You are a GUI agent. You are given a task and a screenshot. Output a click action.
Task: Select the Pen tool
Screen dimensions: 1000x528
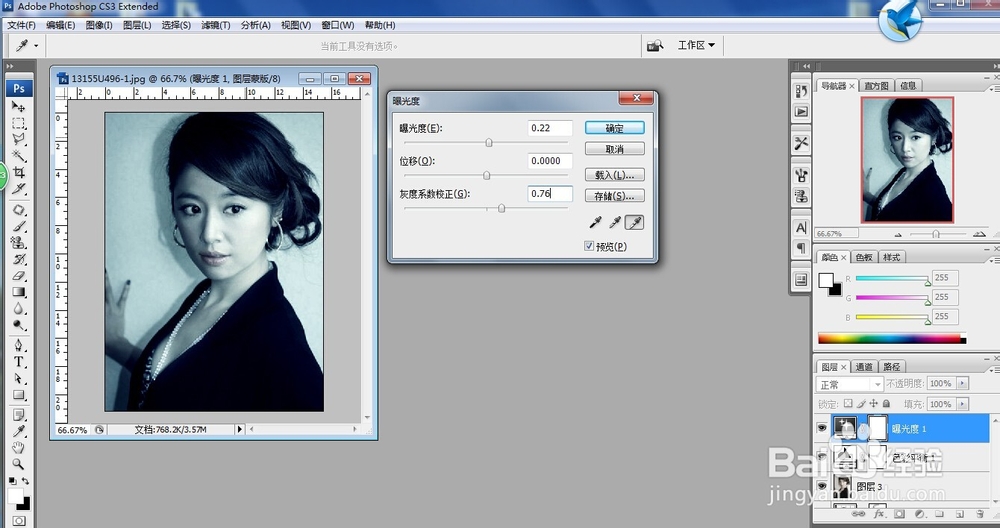(18, 345)
